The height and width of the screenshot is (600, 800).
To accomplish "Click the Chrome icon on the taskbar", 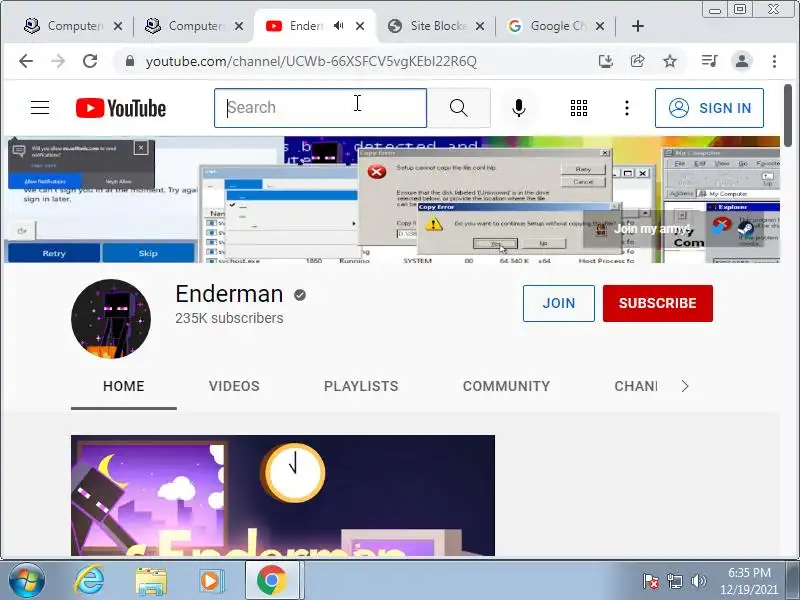I will pos(271,580).
